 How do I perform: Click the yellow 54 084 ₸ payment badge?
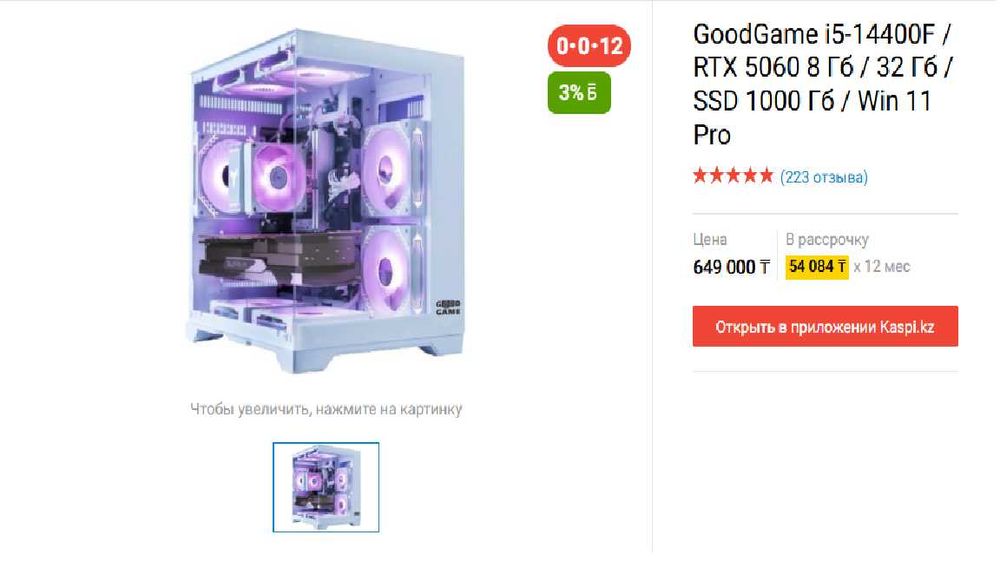[817, 267]
